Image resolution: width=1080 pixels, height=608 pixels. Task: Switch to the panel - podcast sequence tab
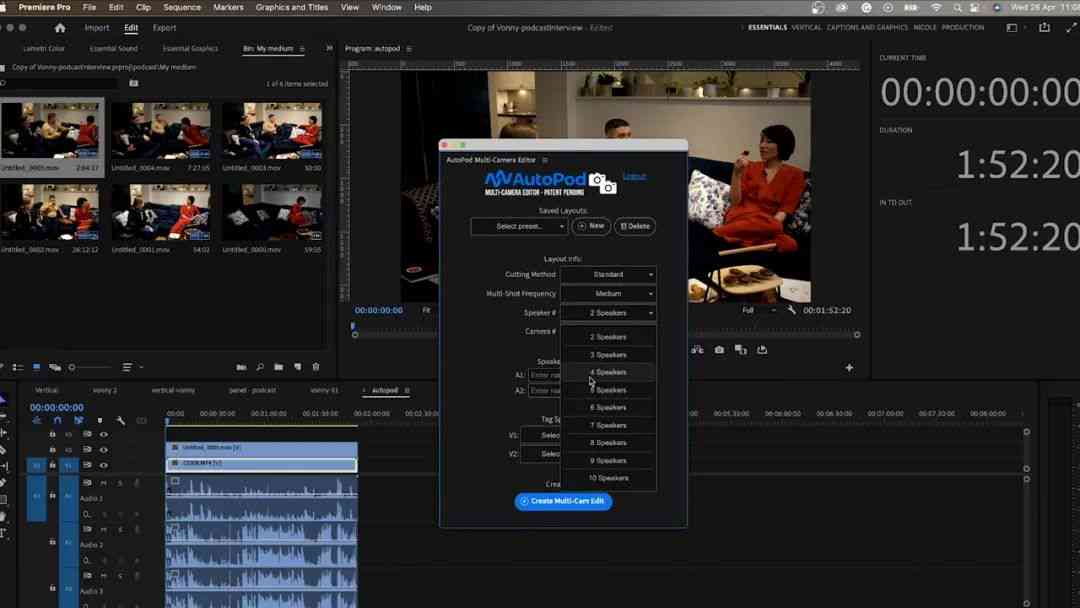point(252,390)
